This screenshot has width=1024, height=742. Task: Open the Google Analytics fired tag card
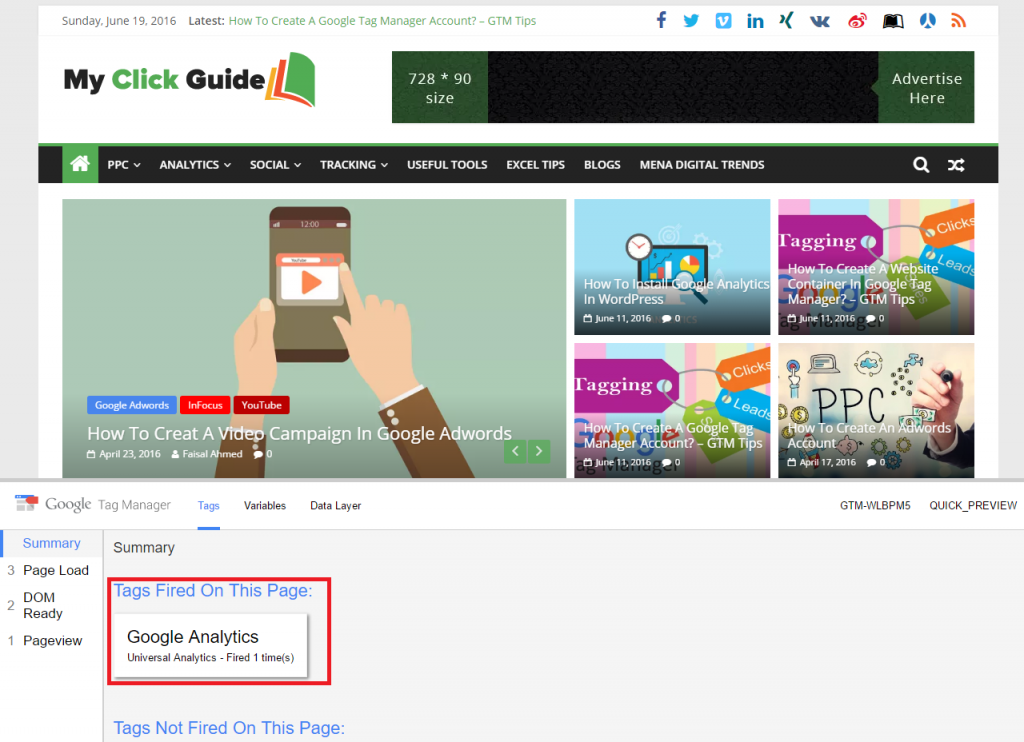click(210, 645)
